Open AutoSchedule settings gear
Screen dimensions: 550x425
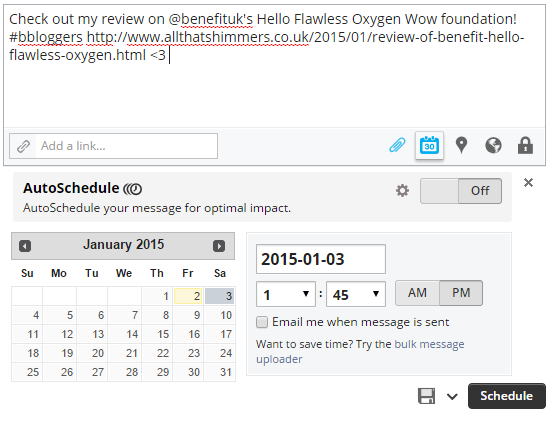(x=402, y=191)
